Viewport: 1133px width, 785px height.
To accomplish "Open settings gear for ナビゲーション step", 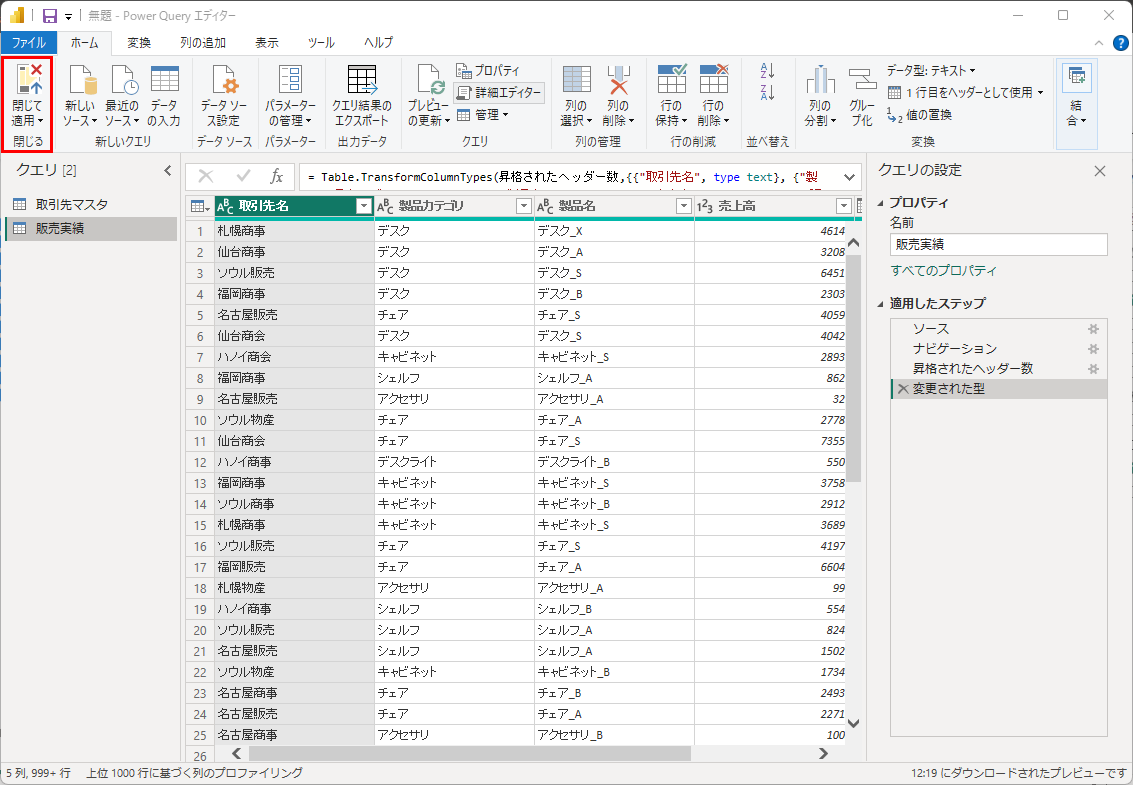I will tap(1093, 348).
